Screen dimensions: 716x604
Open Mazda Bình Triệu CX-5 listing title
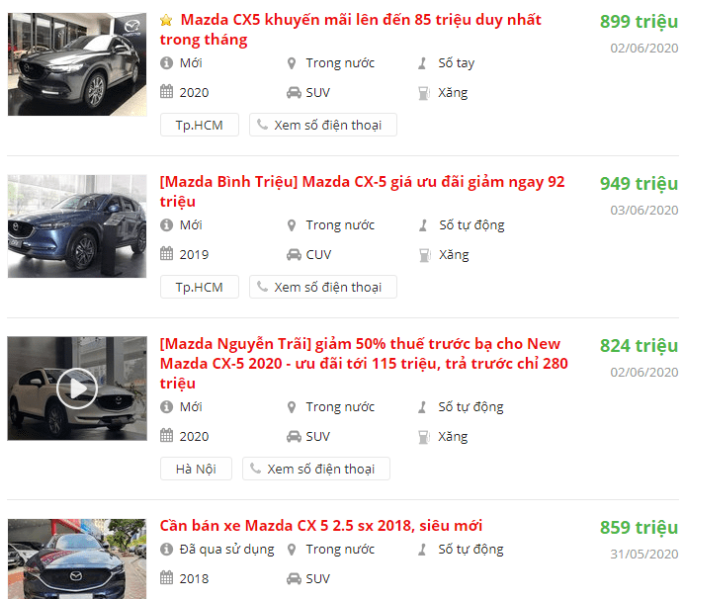[362, 191]
